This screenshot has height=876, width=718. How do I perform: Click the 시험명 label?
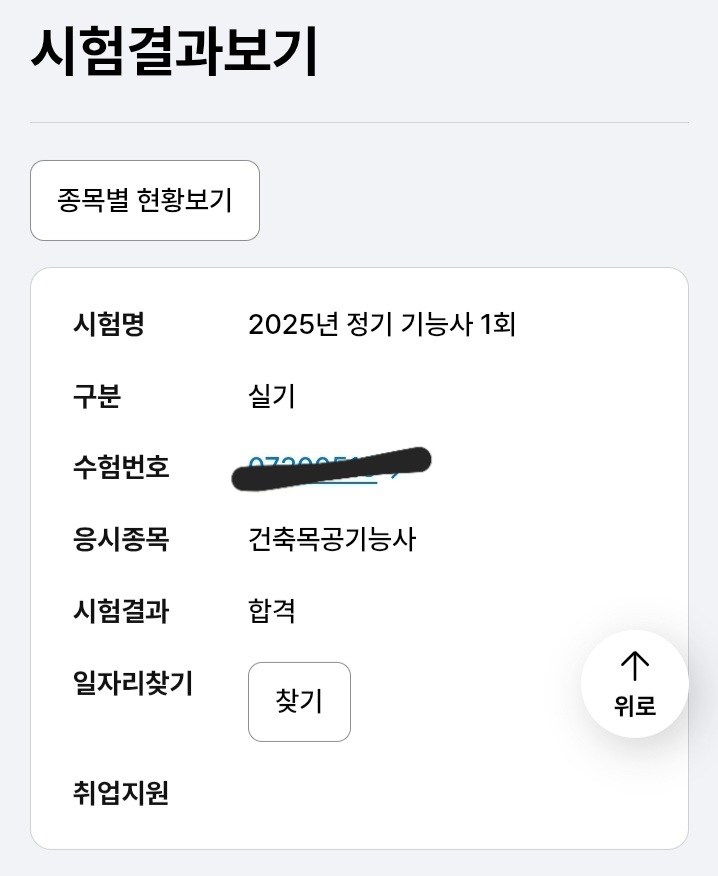point(109,324)
